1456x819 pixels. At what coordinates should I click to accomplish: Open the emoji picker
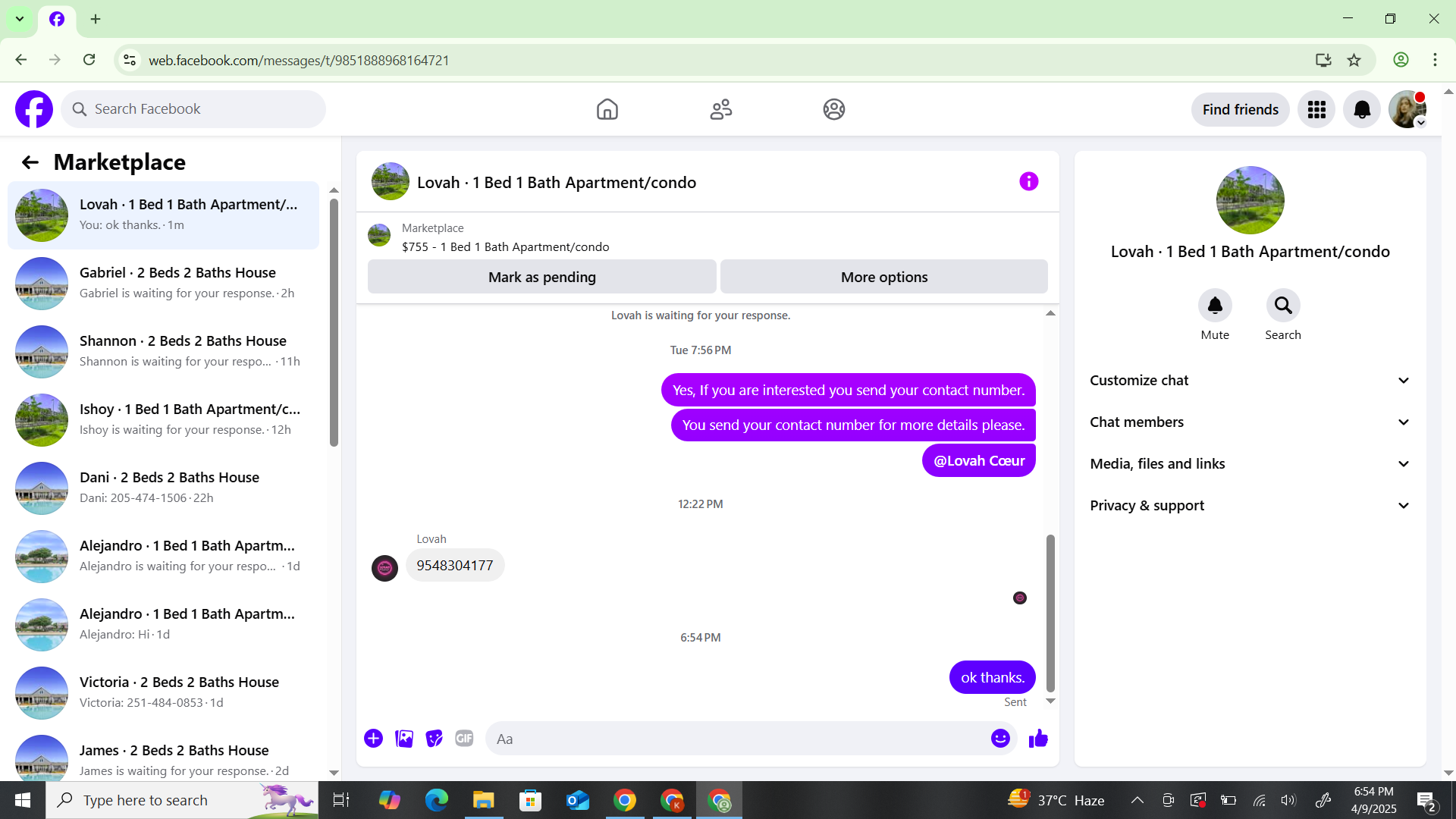coord(1000,739)
